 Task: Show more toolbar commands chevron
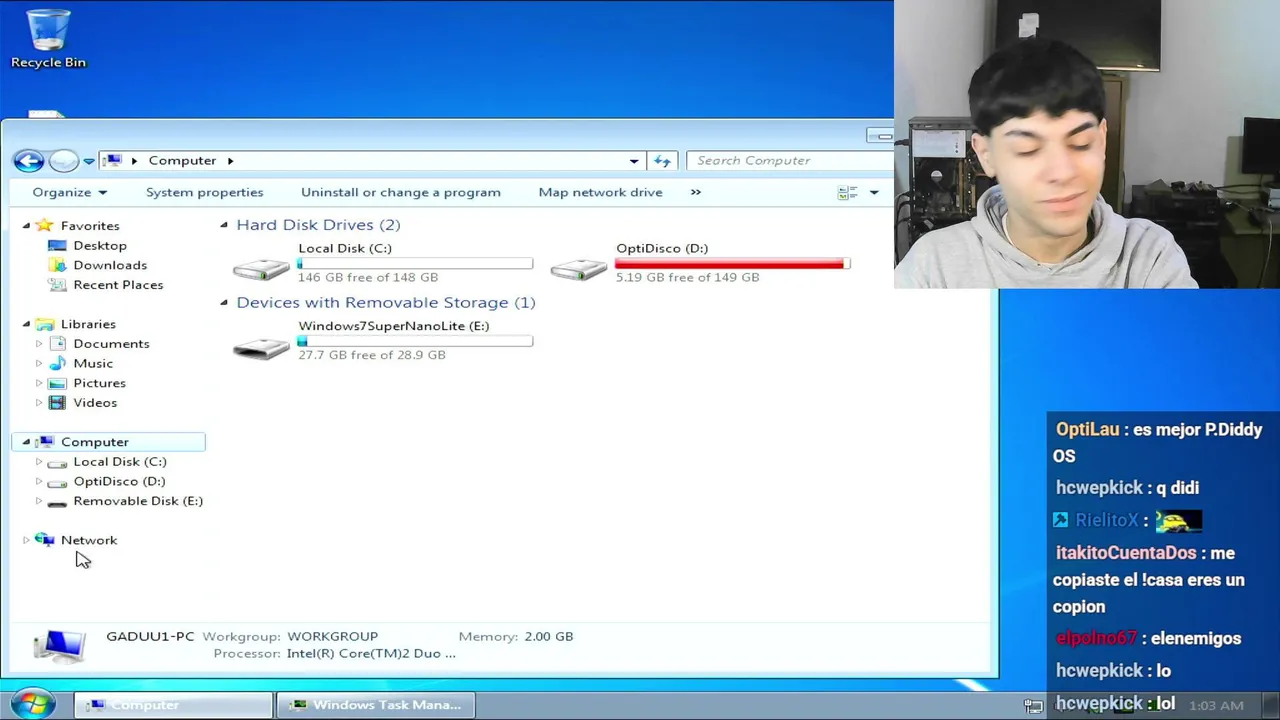(x=696, y=192)
